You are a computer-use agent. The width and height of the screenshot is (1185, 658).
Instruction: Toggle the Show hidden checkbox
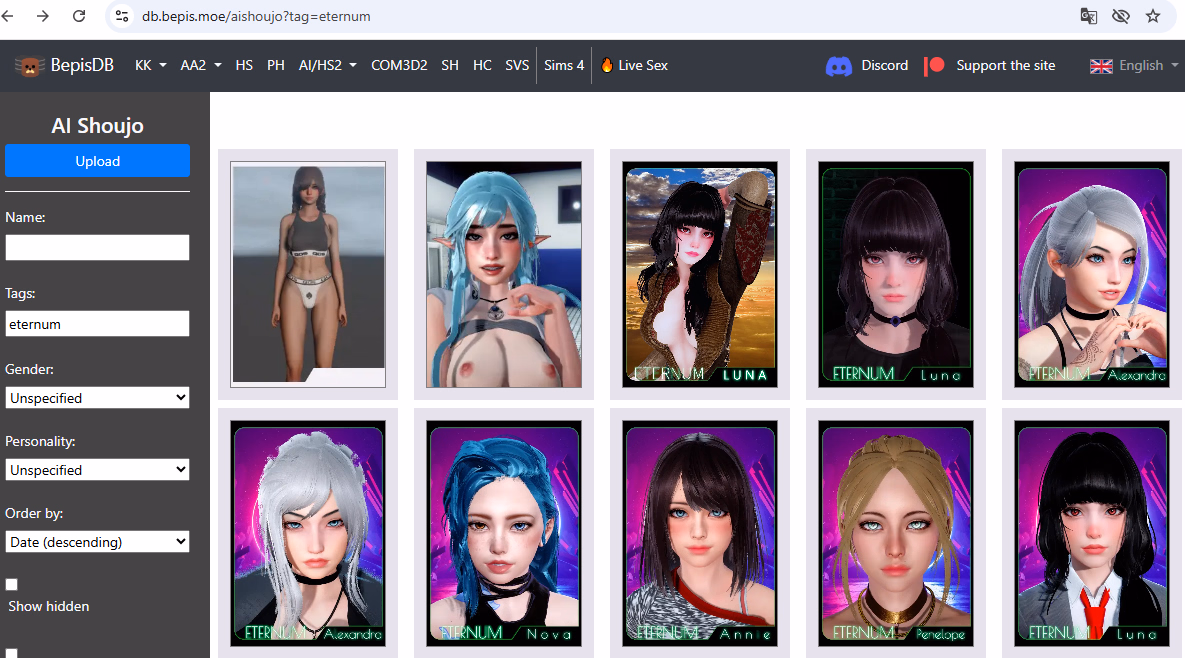12,585
